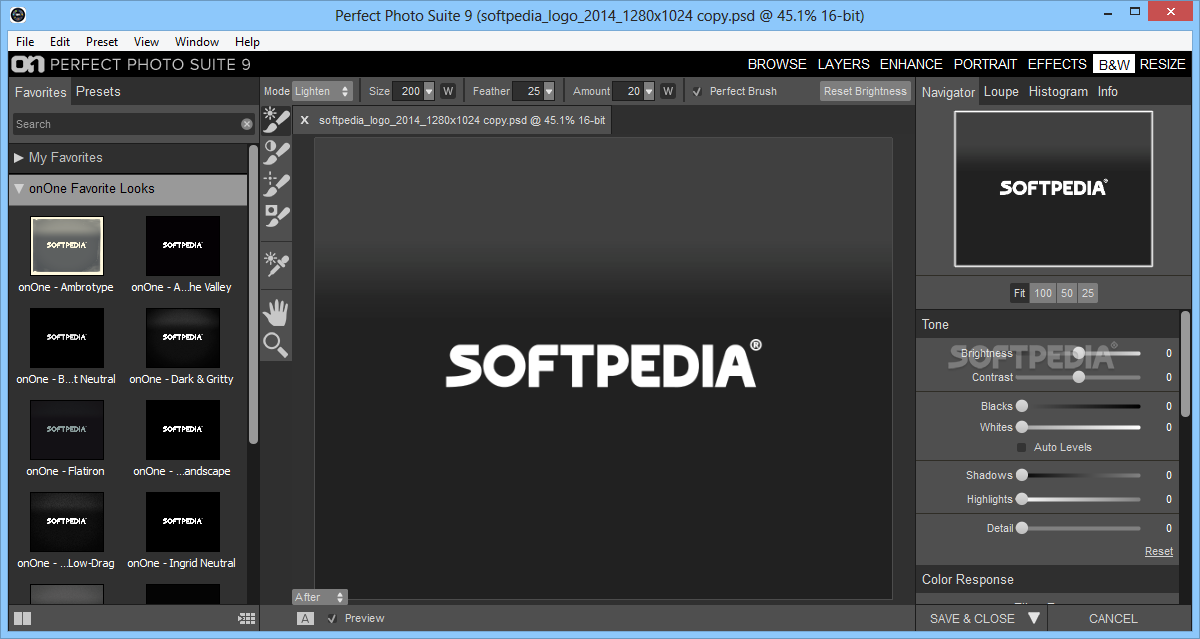
Task: Collapse the Tone panel header
Action: pyautogui.click(x=1047, y=324)
